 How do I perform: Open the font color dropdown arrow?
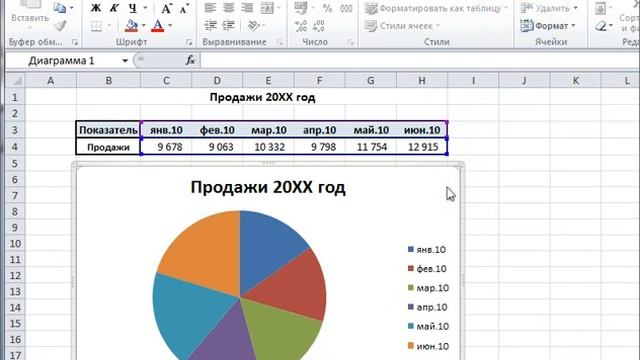click(170, 26)
